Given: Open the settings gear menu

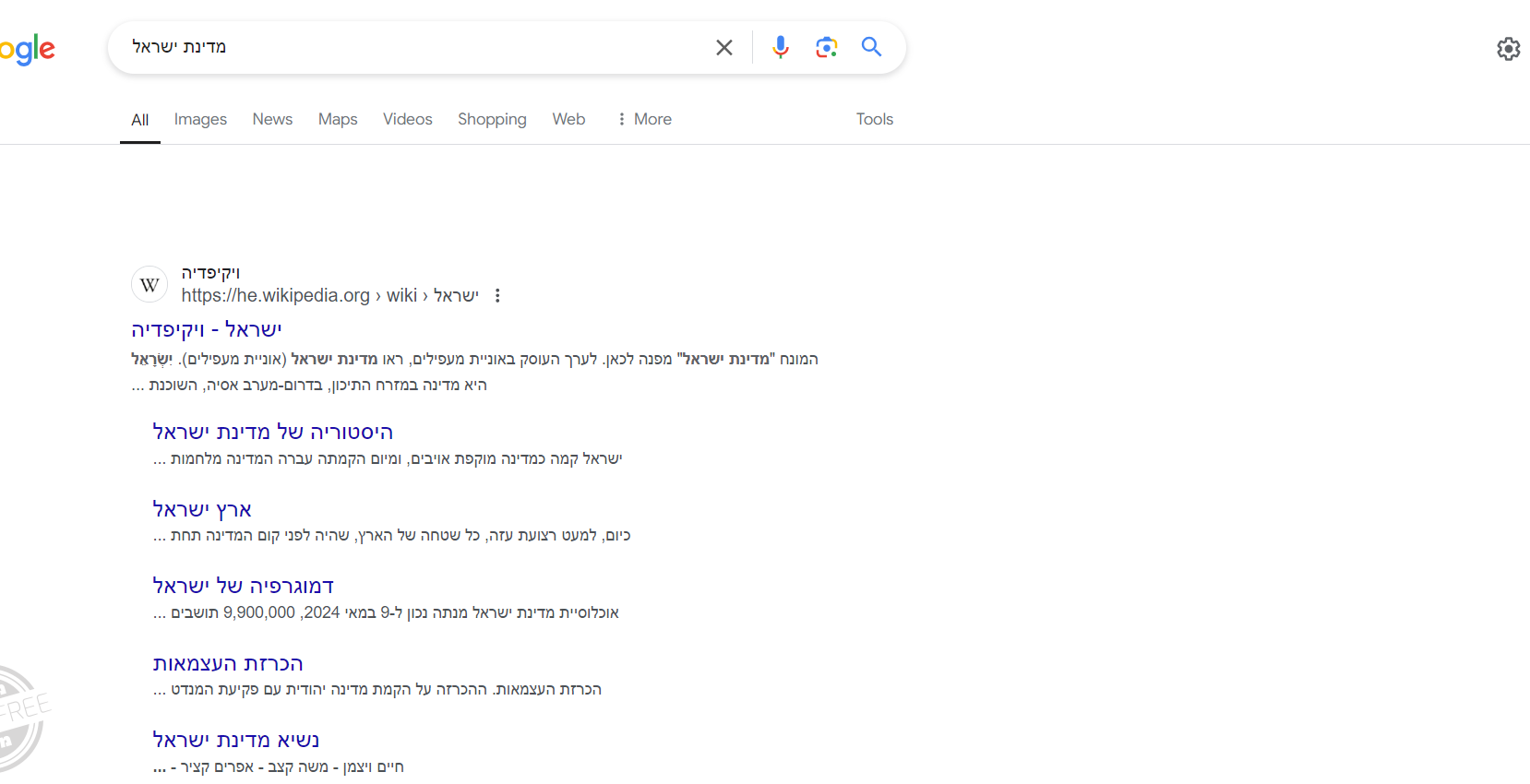Looking at the screenshot, I should click(x=1508, y=49).
